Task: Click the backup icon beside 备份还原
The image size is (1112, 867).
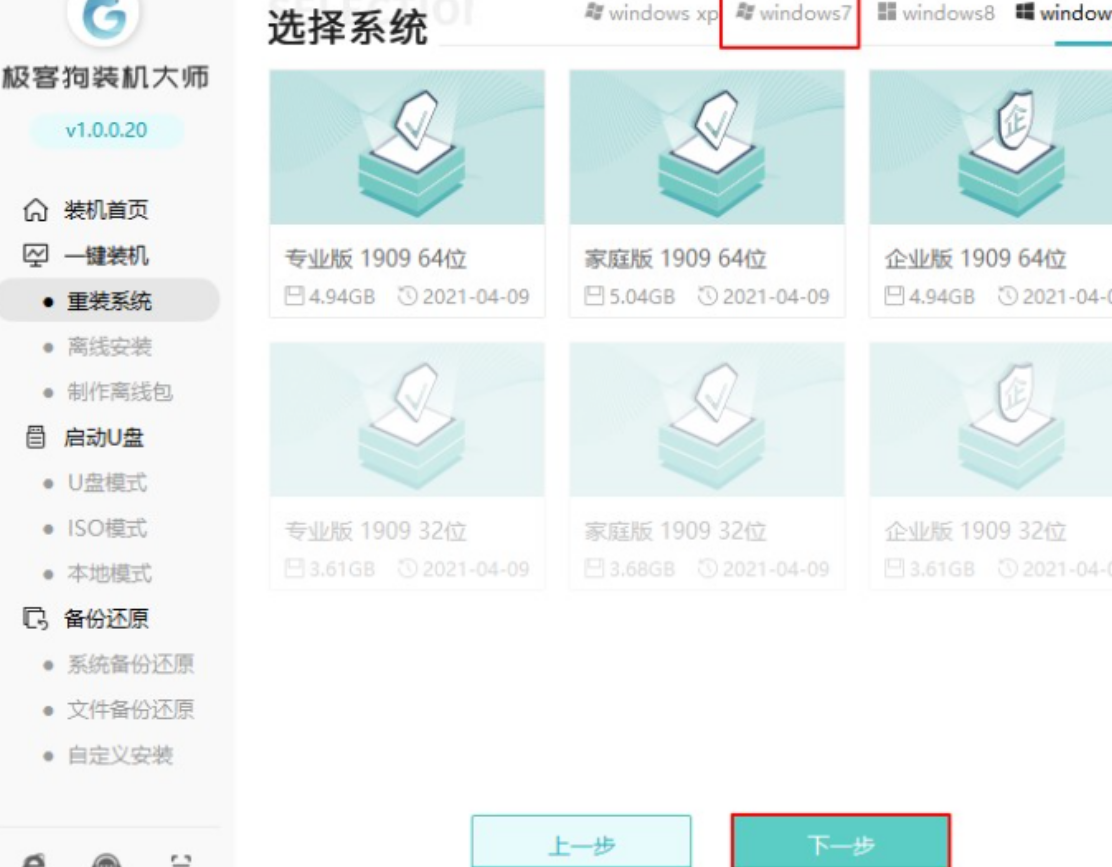Action: point(35,619)
